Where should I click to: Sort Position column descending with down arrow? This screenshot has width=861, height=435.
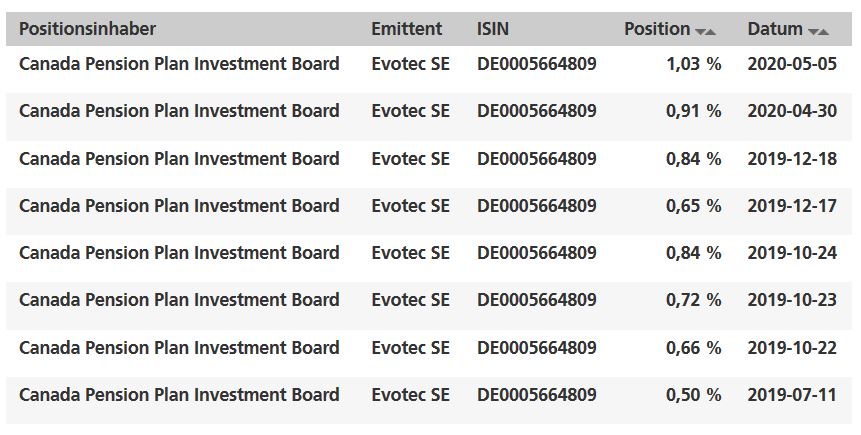(x=701, y=32)
